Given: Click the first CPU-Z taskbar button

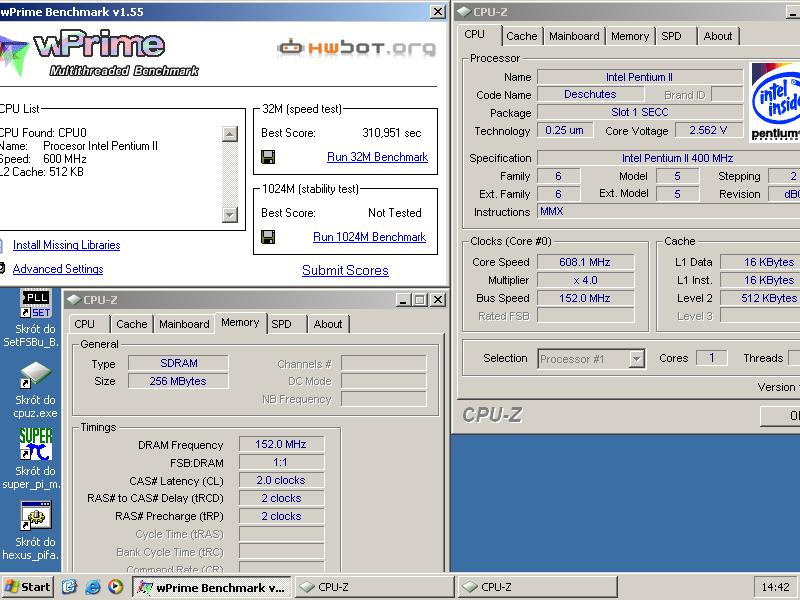Looking at the screenshot, I should [374, 587].
